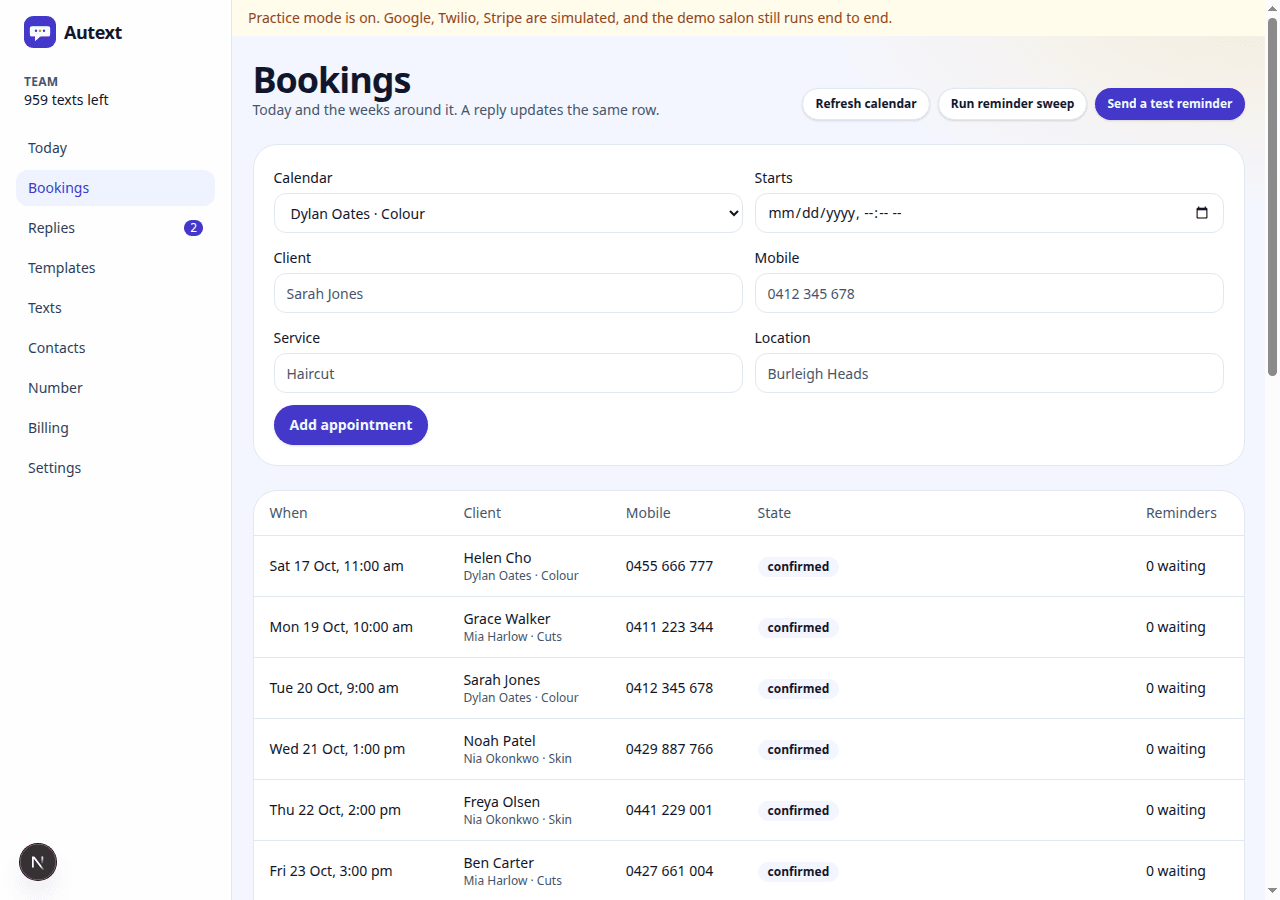Open Replies in the sidebar
This screenshot has width=1280, height=900.
[x=115, y=228]
